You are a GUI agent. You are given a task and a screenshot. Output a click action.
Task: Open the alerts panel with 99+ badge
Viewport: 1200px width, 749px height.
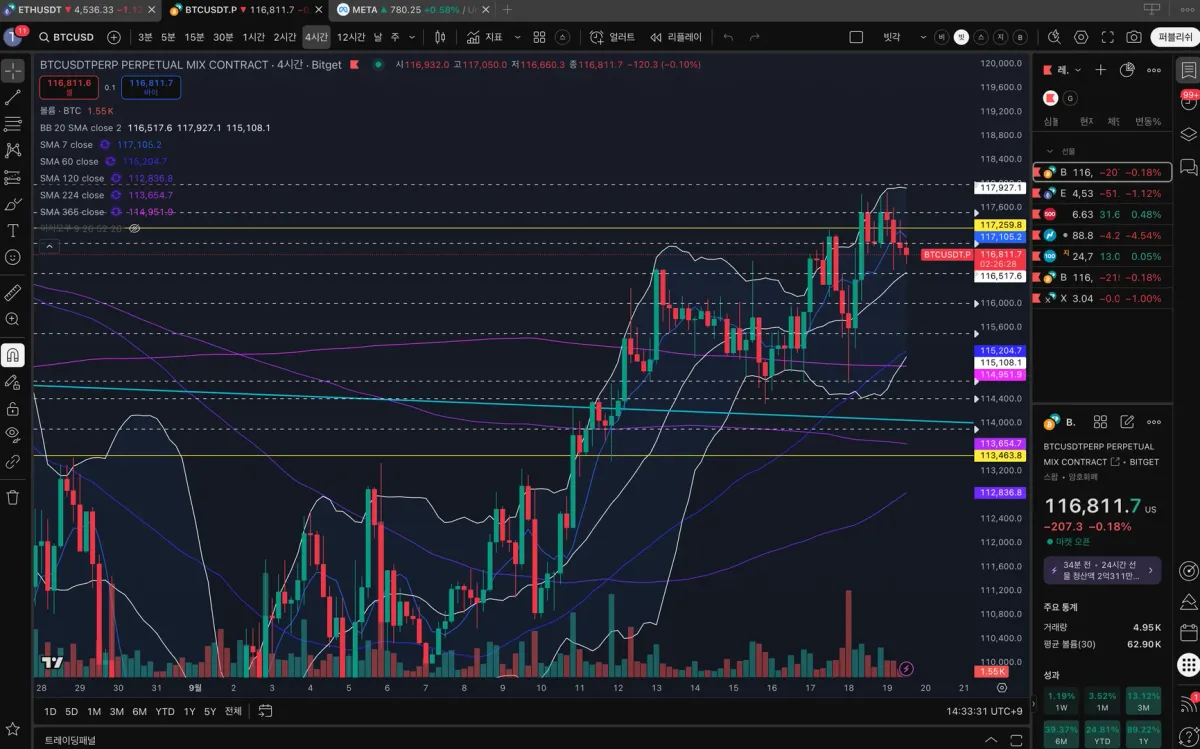coord(1188,102)
